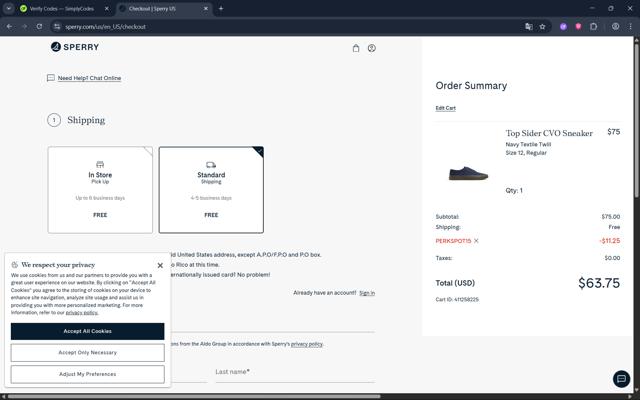The width and height of the screenshot is (640, 400).
Task: Open the shopping bag icon
Action: click(356, 48)
